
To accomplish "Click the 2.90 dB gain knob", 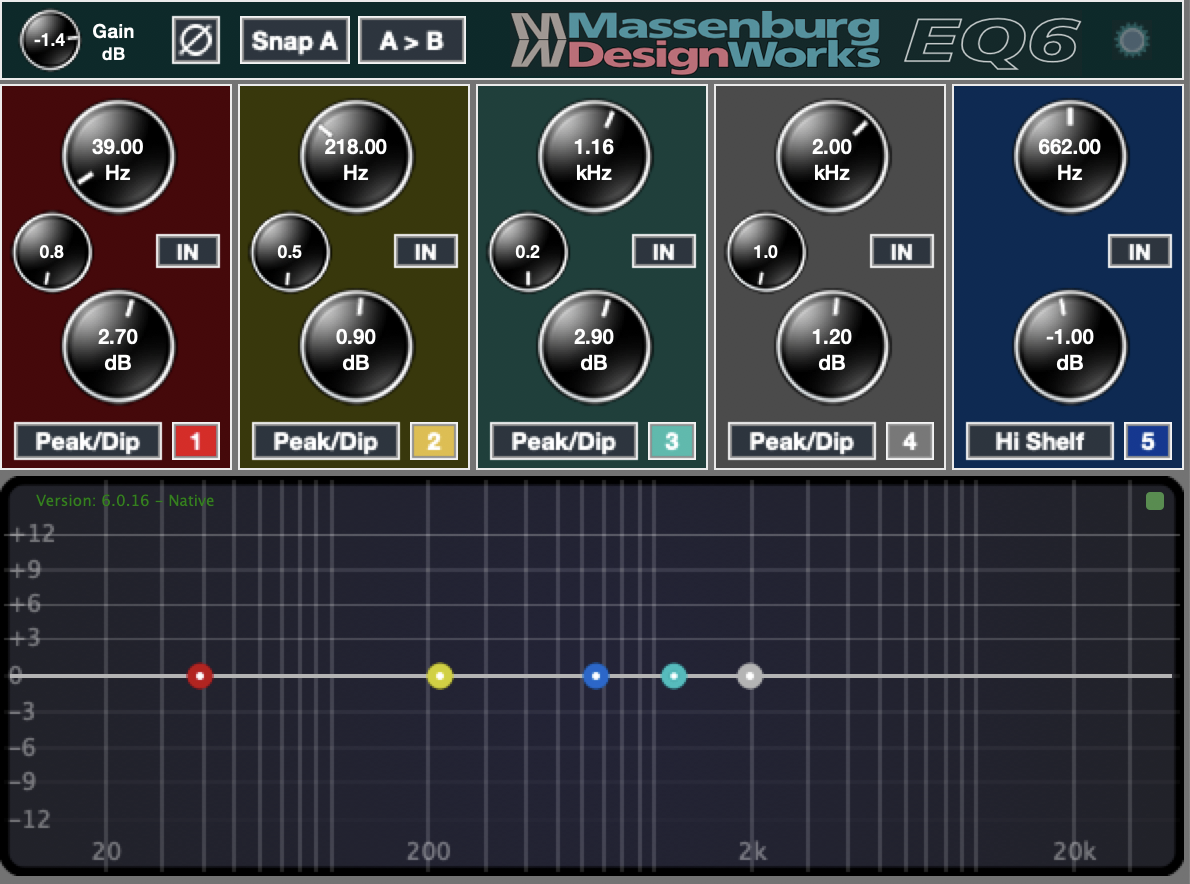I will click(x=594, y=347).
